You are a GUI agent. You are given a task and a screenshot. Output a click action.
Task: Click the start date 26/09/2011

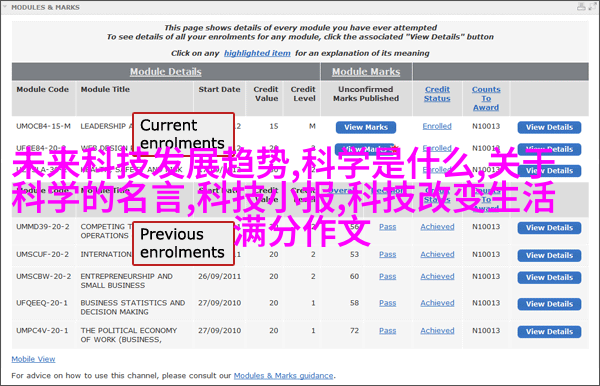click(x=219, y=276)
